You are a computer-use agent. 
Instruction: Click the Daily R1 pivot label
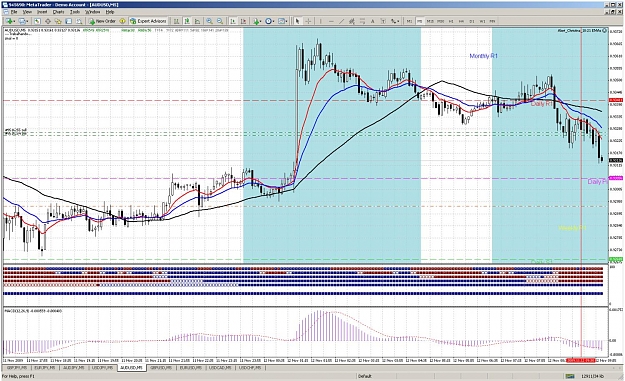(541, 104)
